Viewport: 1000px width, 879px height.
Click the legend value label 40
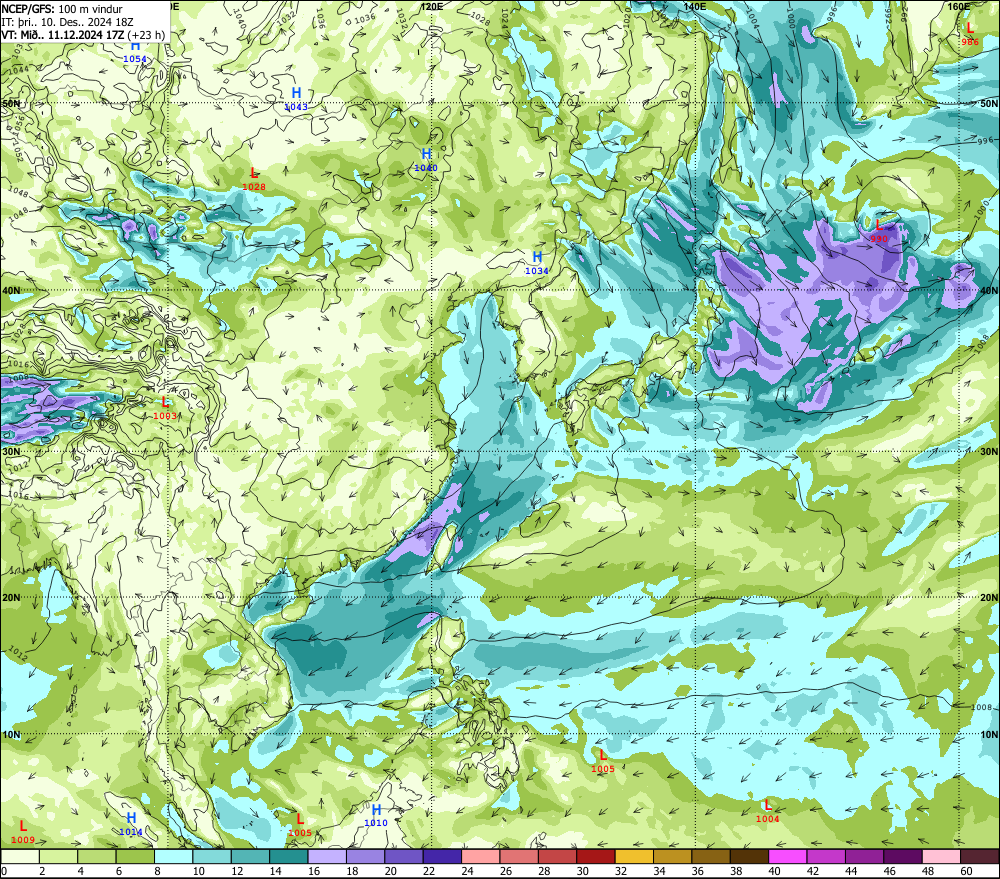[774, 871]
